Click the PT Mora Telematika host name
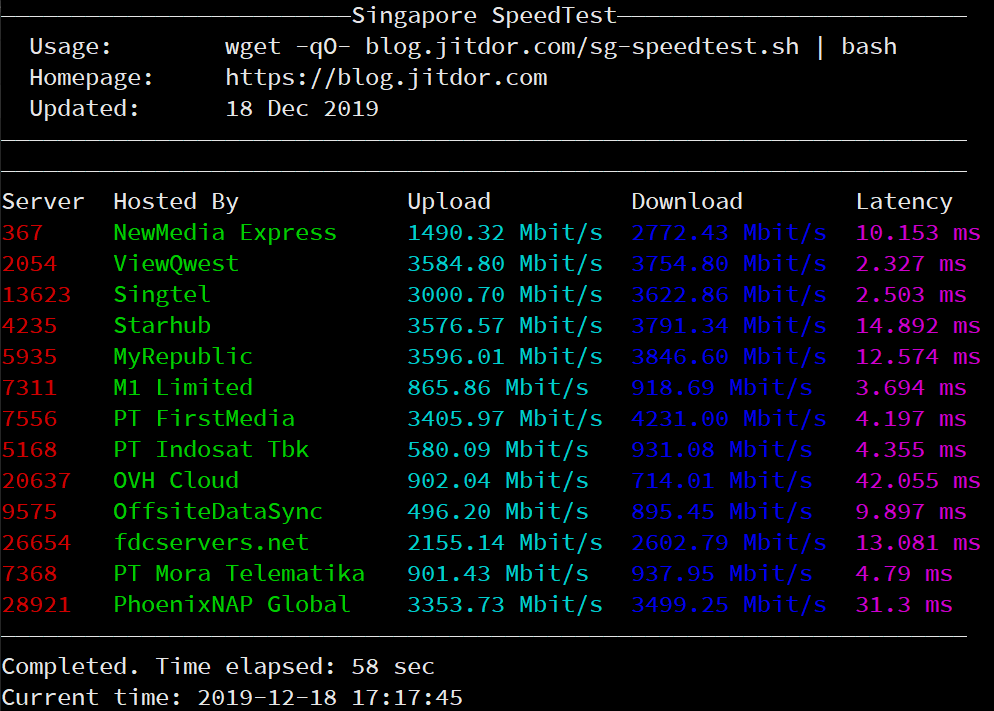This screenshot has height=711, width=994. click(x=239, y=574)
